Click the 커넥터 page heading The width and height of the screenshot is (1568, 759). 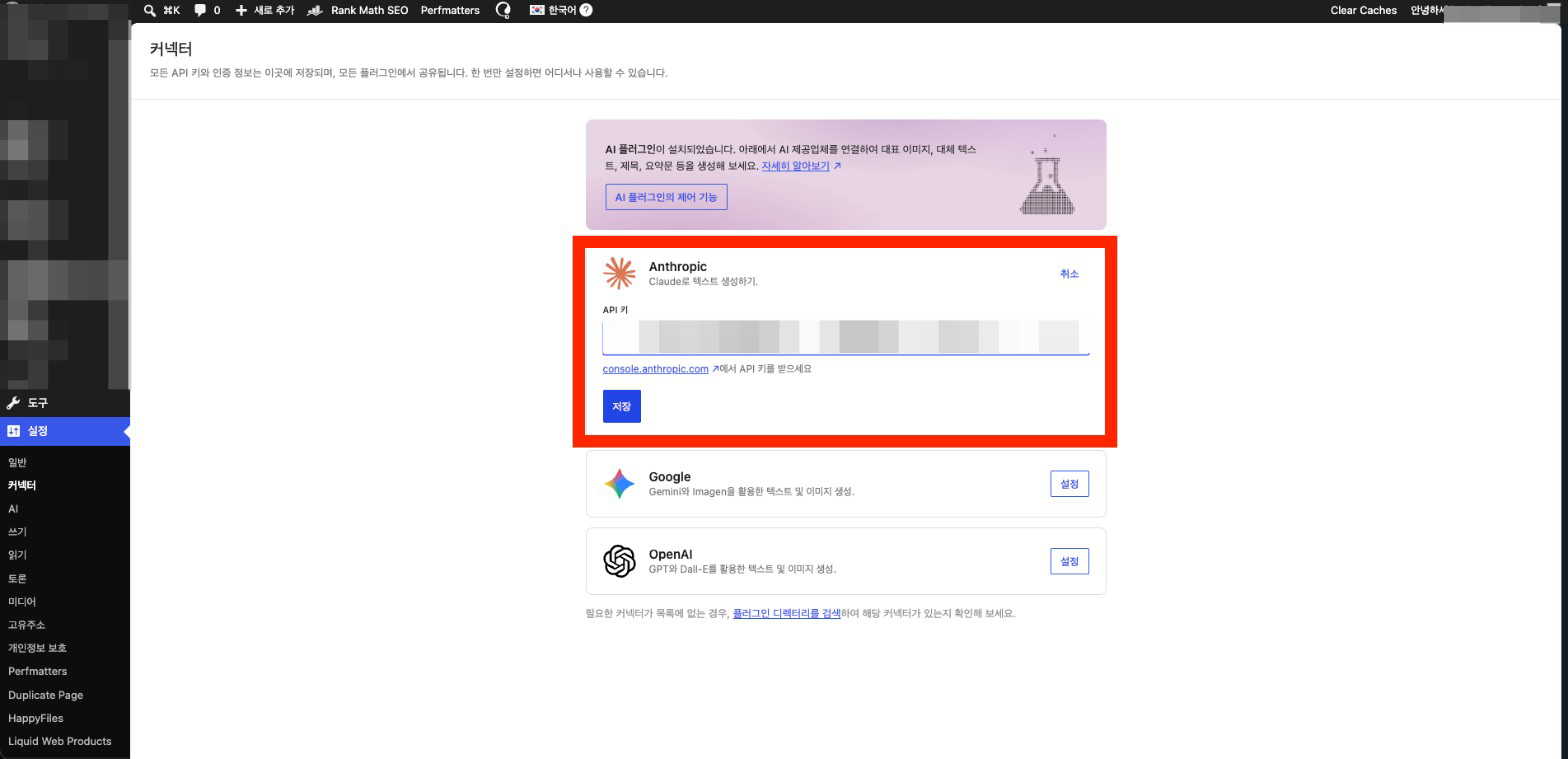click(170, 49)
